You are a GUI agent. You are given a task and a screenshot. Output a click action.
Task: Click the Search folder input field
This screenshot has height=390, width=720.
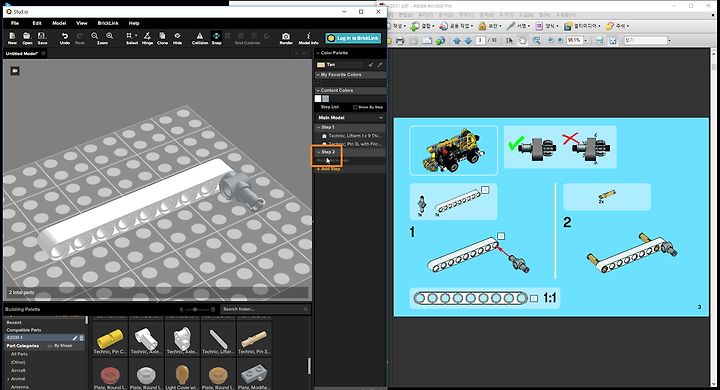pyautogui.click(x=265, y=309)
